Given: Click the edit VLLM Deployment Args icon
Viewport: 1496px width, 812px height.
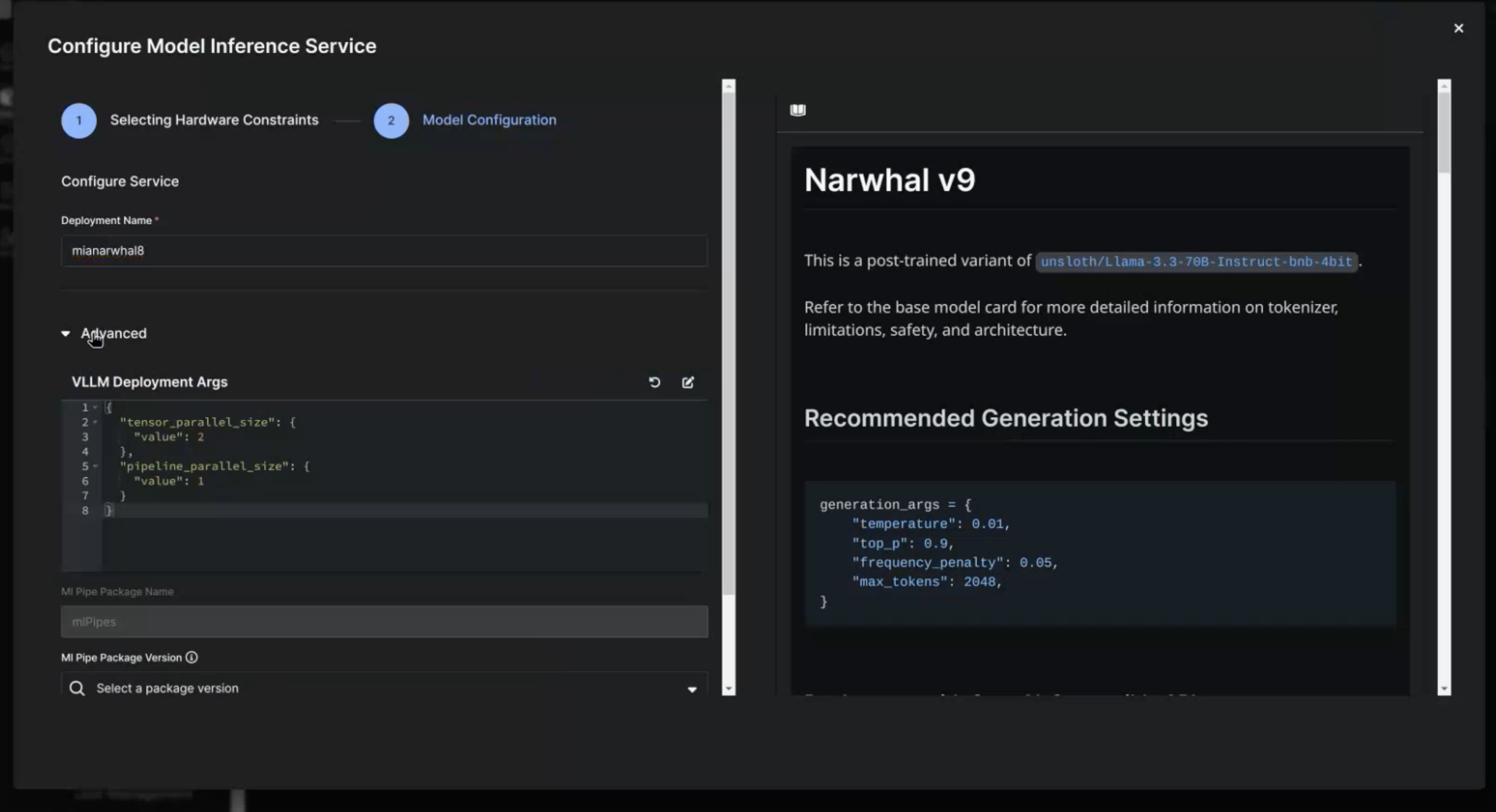Looking at the screenshot, I should [x=688, y=382].
